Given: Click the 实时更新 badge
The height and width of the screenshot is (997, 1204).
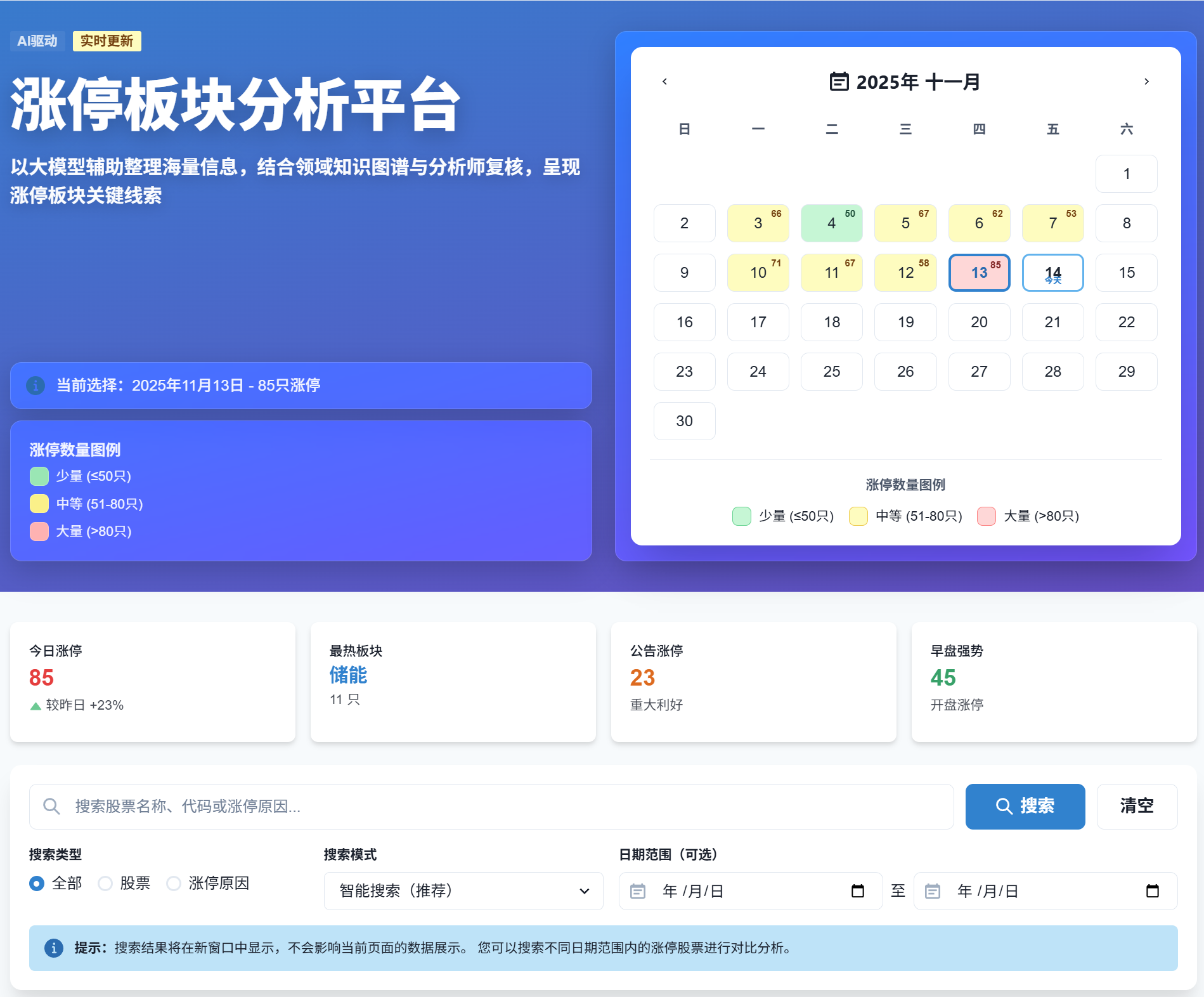Looking at the screenshot, I should click(107, 41).
